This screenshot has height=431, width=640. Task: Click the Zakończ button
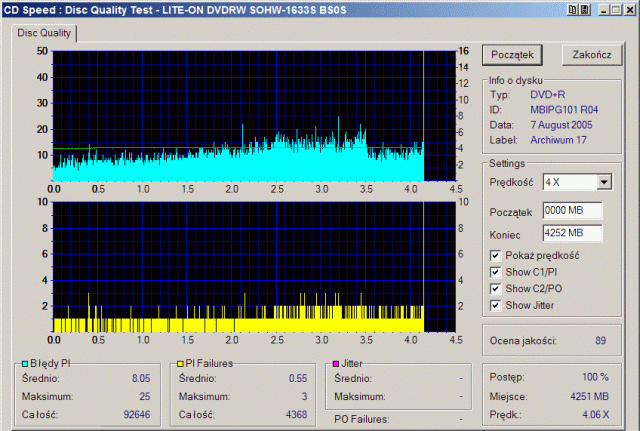point(592,55)
